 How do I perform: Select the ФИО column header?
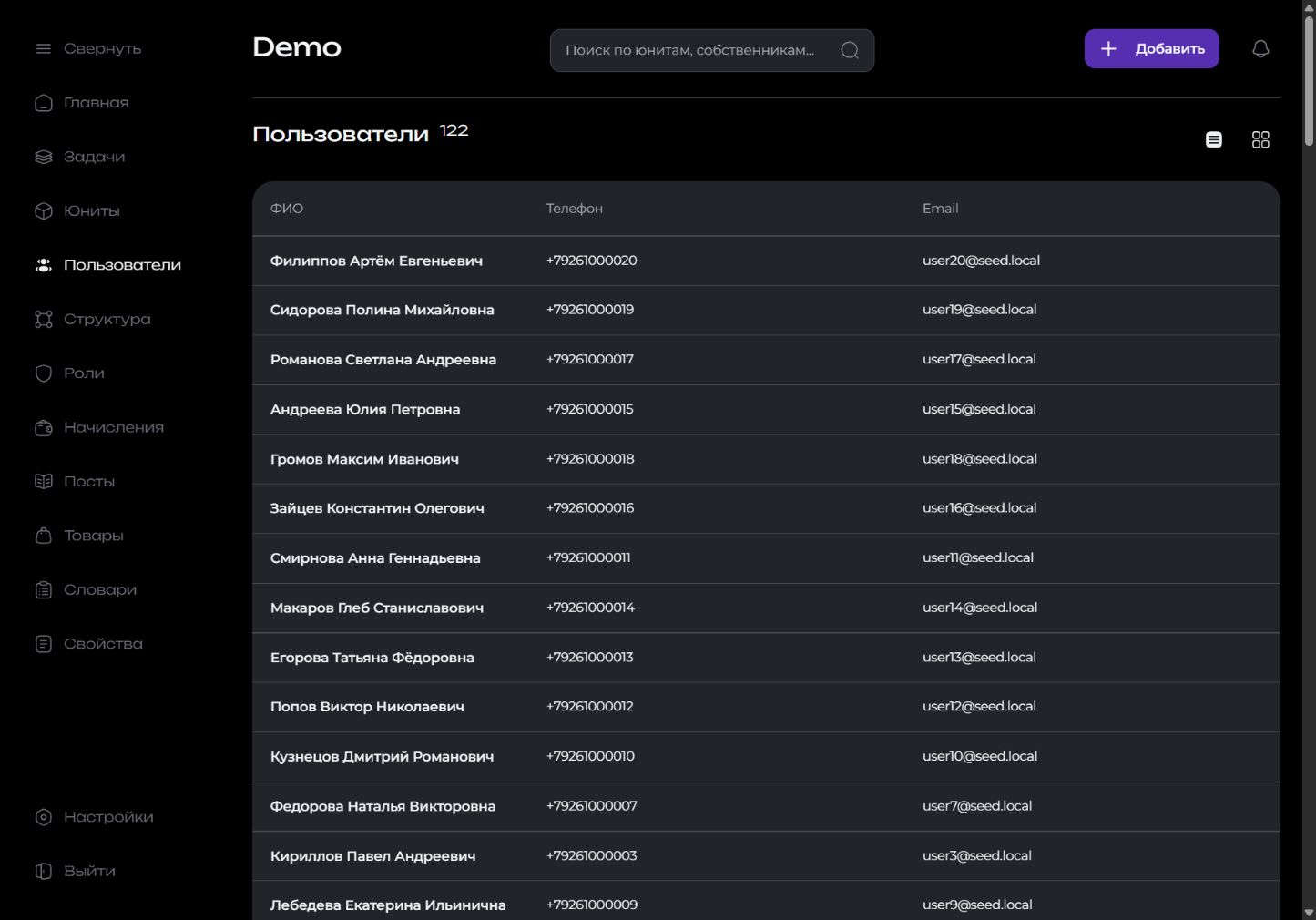287,209
